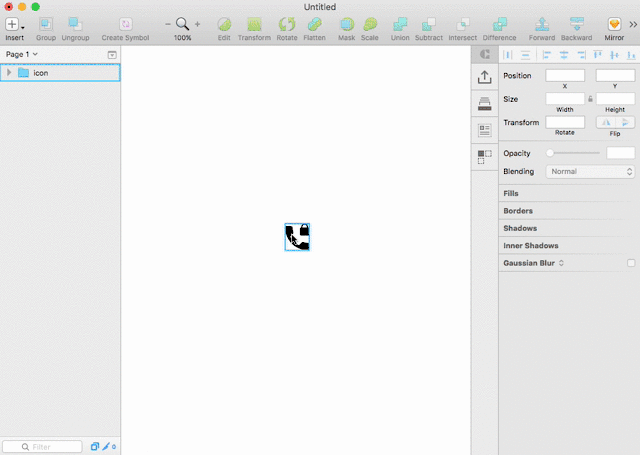Click the Rotate tool icon

[x=287, y=24]
